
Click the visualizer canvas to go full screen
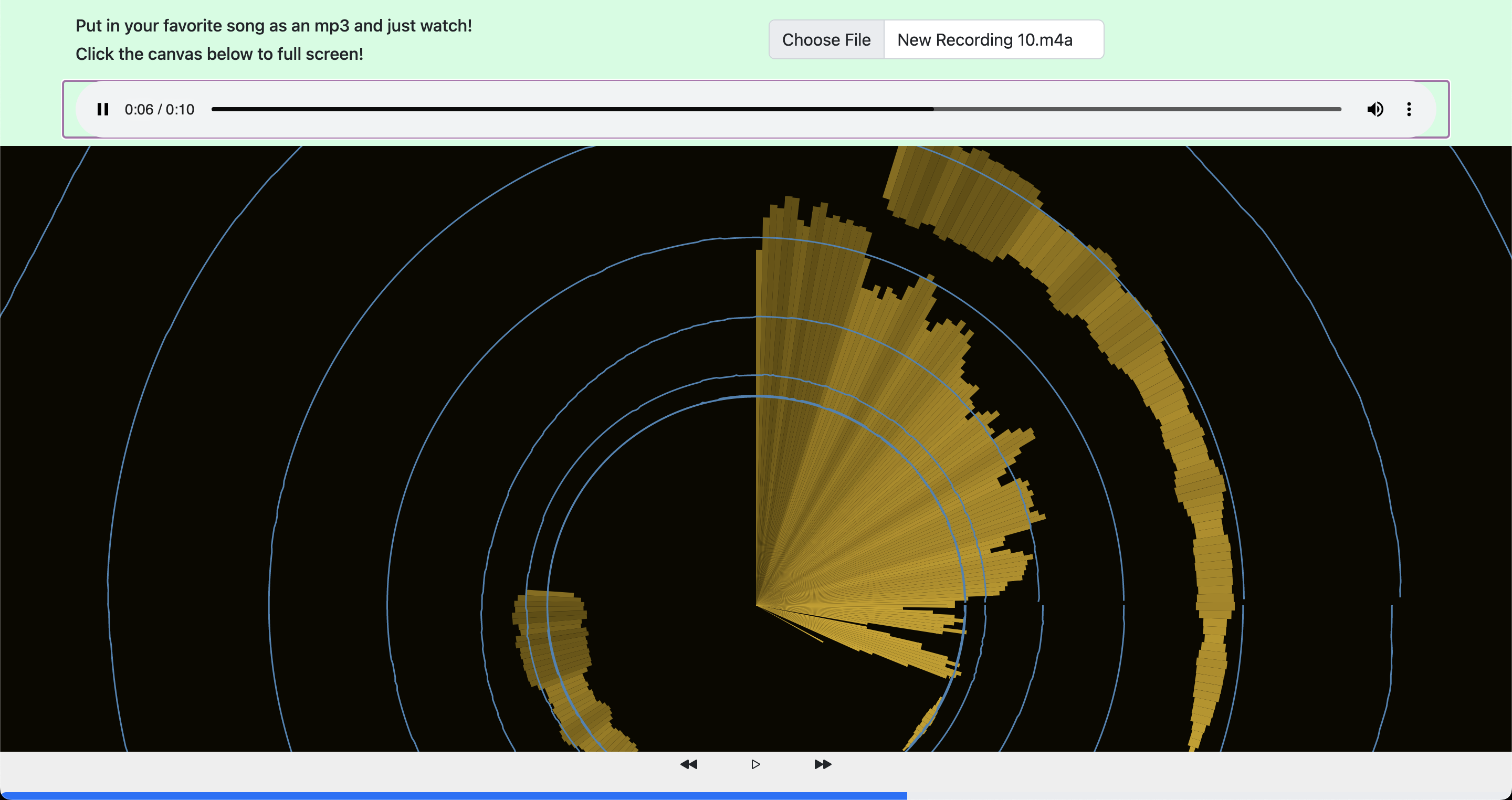coord(756,448)
